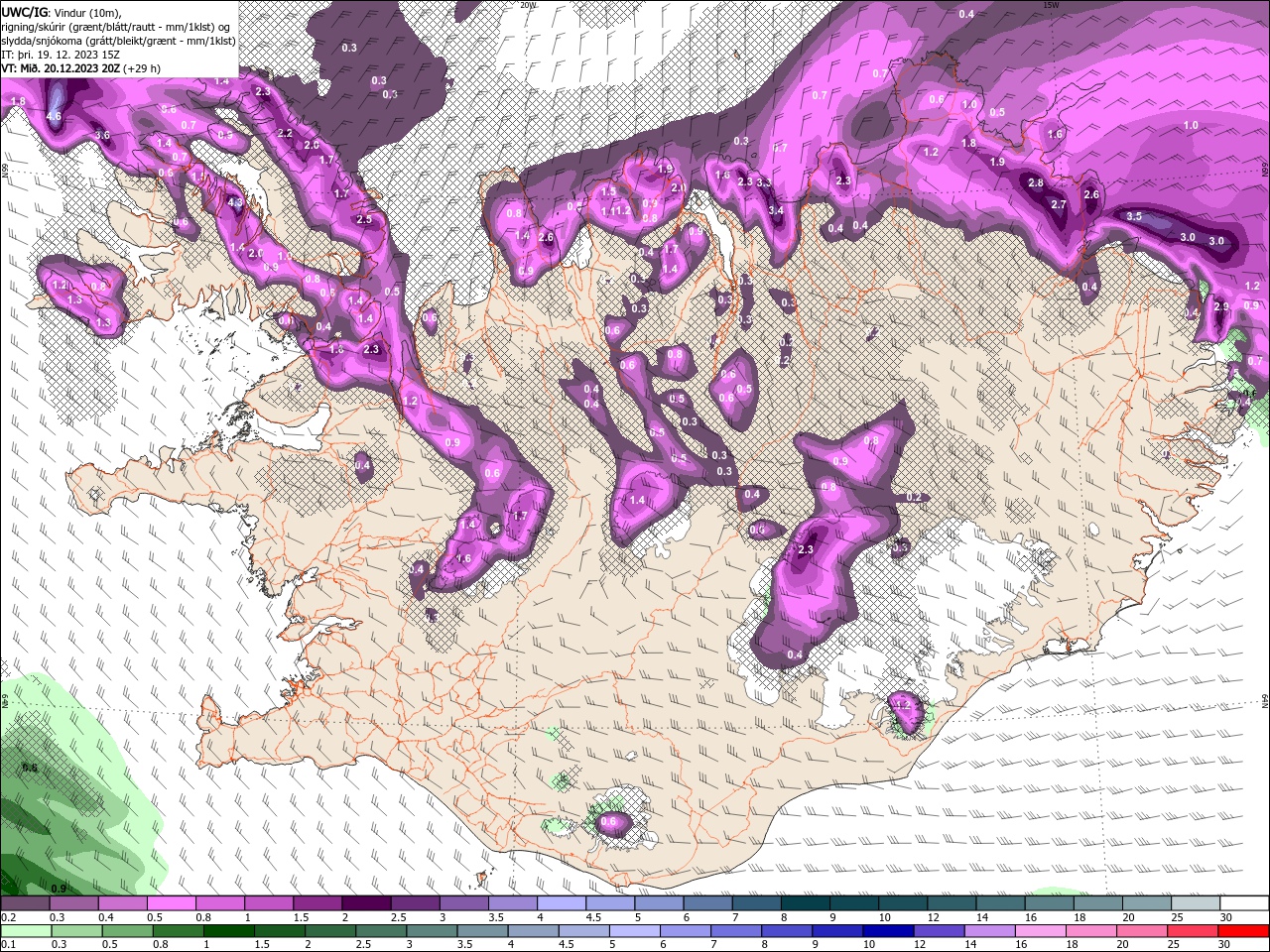Click the 'VT: Mið. 20.12.2023 20Z (+29 h)' line
The height and width of the screenshot is (952, 1270).
(81, 68)
